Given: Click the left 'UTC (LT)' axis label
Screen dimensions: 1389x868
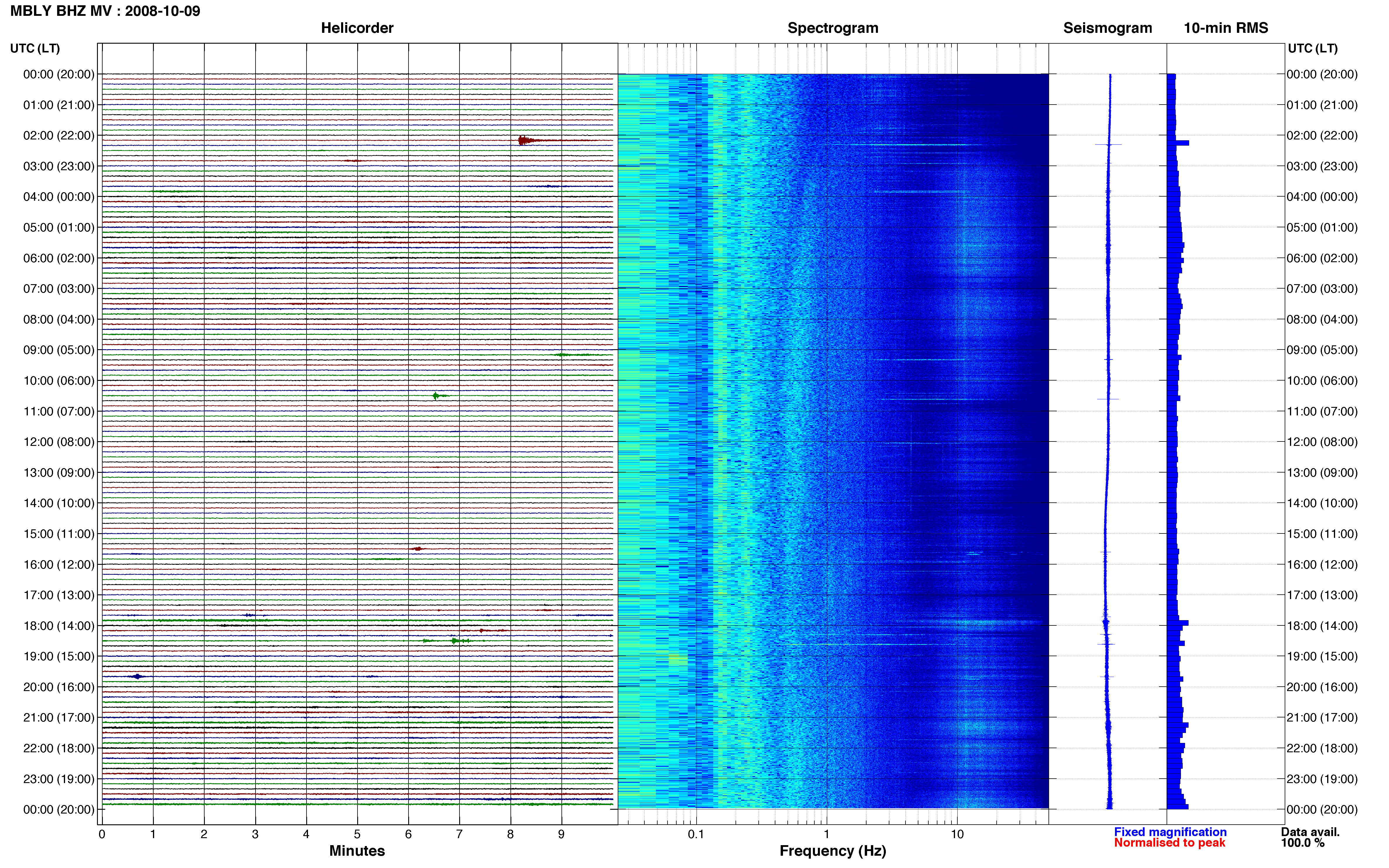Looking at the screenshot, I should click(x=35, y=48).
